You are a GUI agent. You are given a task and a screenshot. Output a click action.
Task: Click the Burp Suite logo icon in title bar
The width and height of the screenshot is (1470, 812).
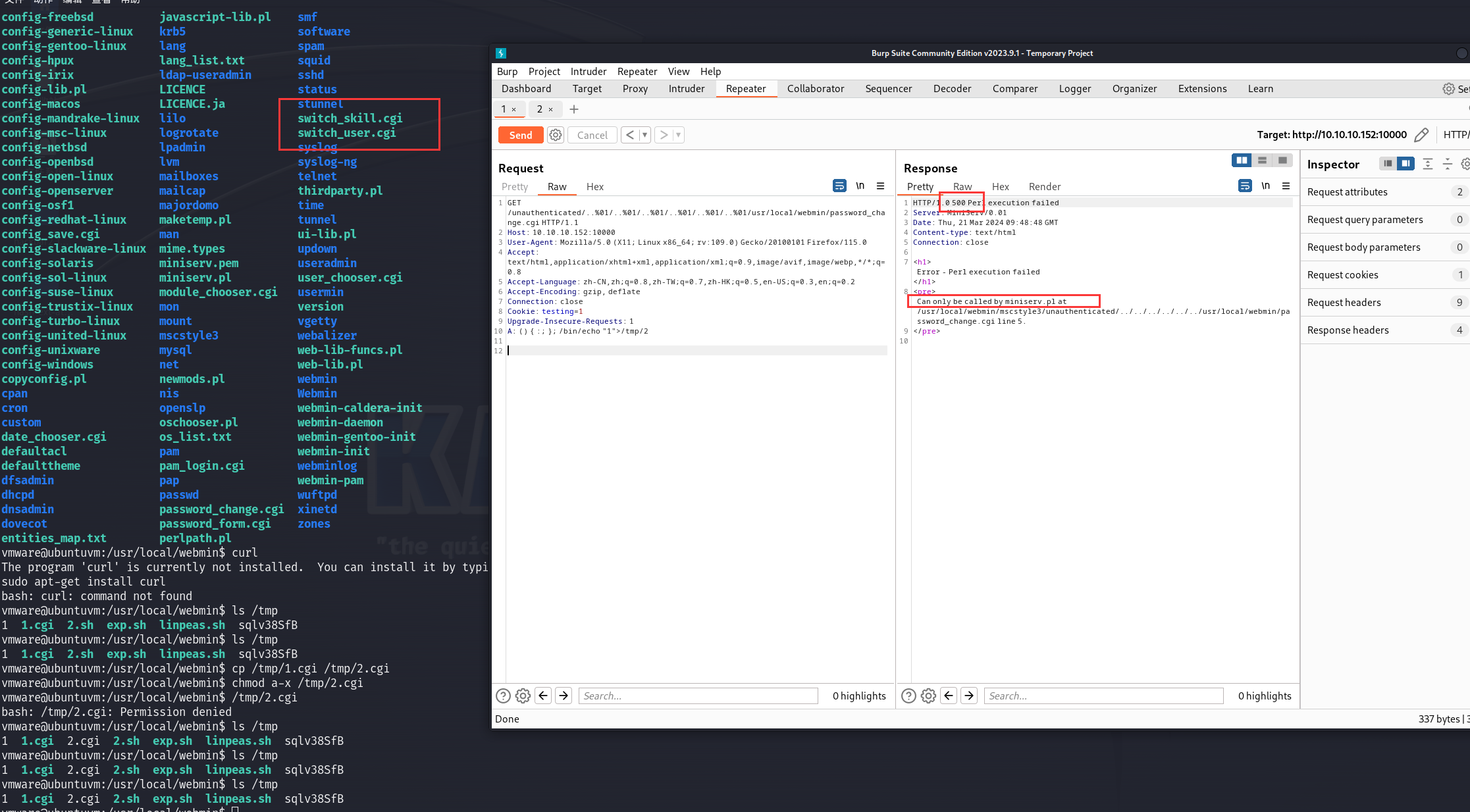click(501, 53)
